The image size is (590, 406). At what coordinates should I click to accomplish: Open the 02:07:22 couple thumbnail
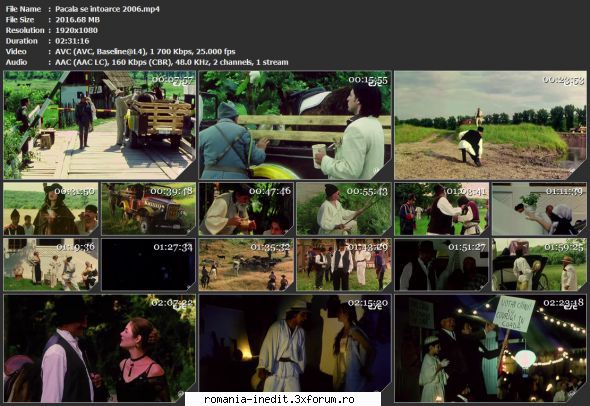(100, 348)
